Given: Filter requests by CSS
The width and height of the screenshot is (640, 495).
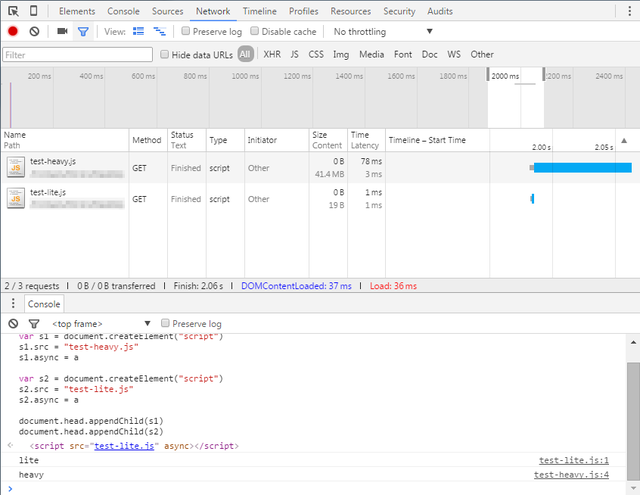Looking at the screenshot, I should (316, 54).
